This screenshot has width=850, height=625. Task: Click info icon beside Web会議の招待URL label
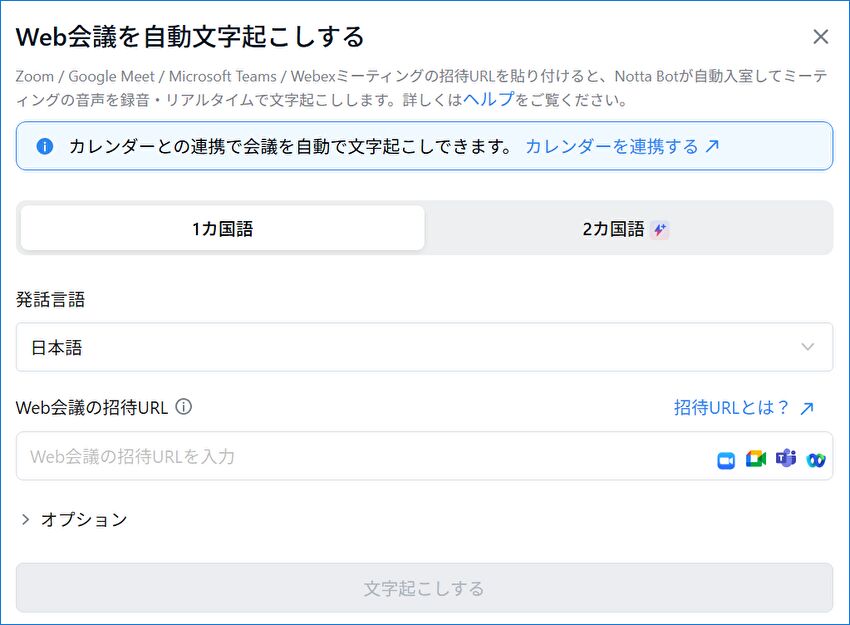click(x=184, y=407)
